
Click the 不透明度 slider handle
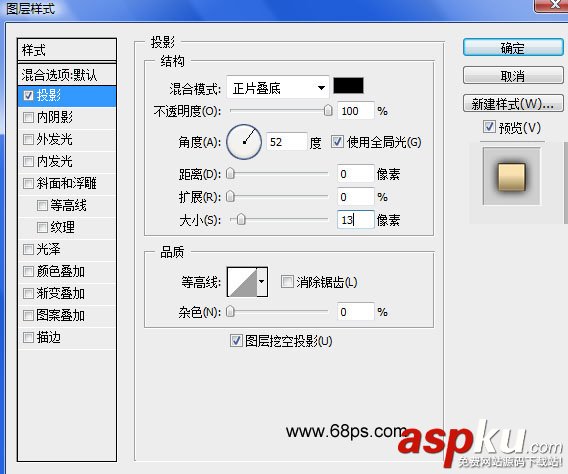pyautogui.click(x=328, y=110)
